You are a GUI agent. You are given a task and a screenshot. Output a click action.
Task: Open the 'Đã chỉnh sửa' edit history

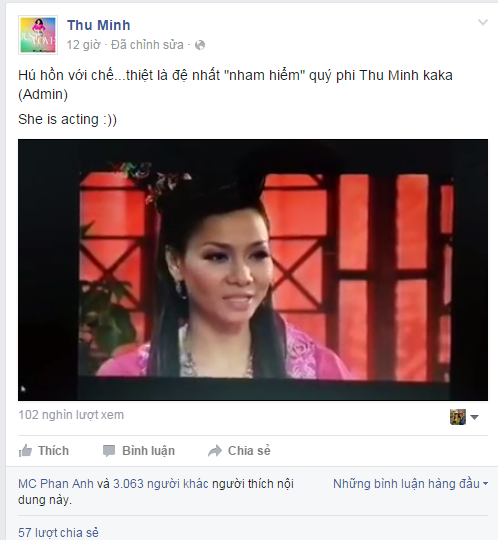(147, 45)
